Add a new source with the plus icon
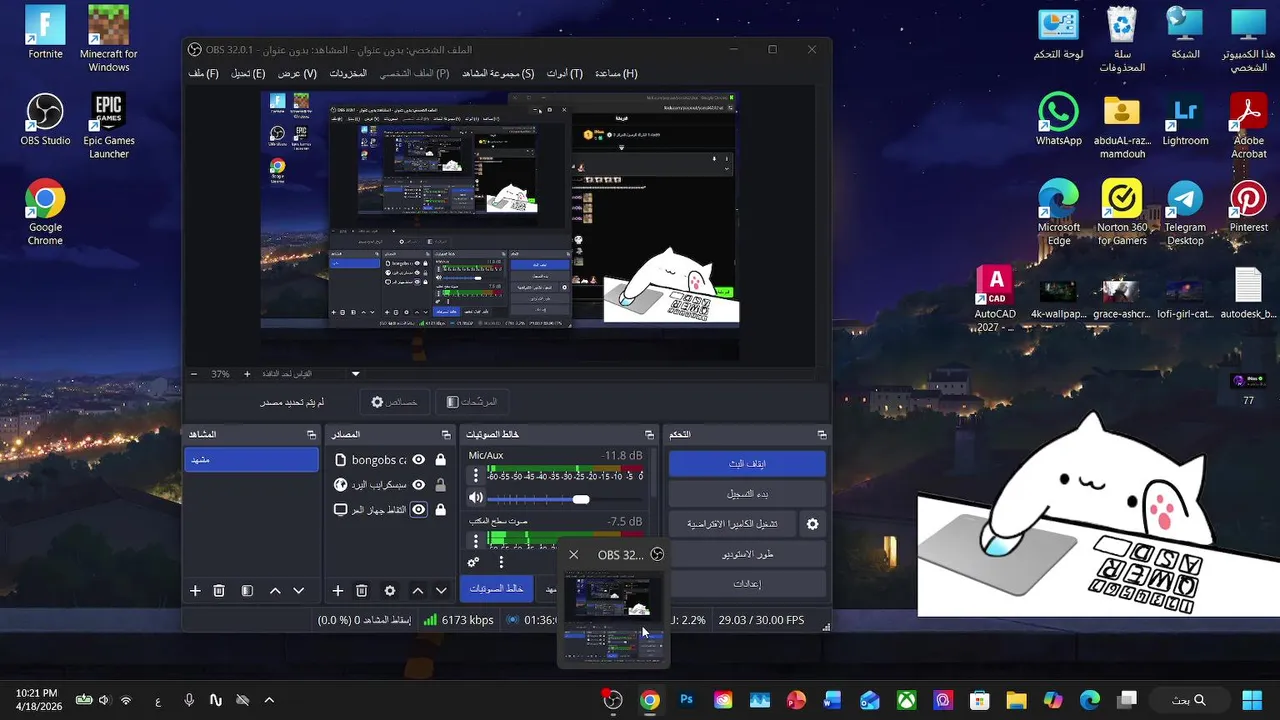Screen dimensions: 1280x720 [338, 591]
